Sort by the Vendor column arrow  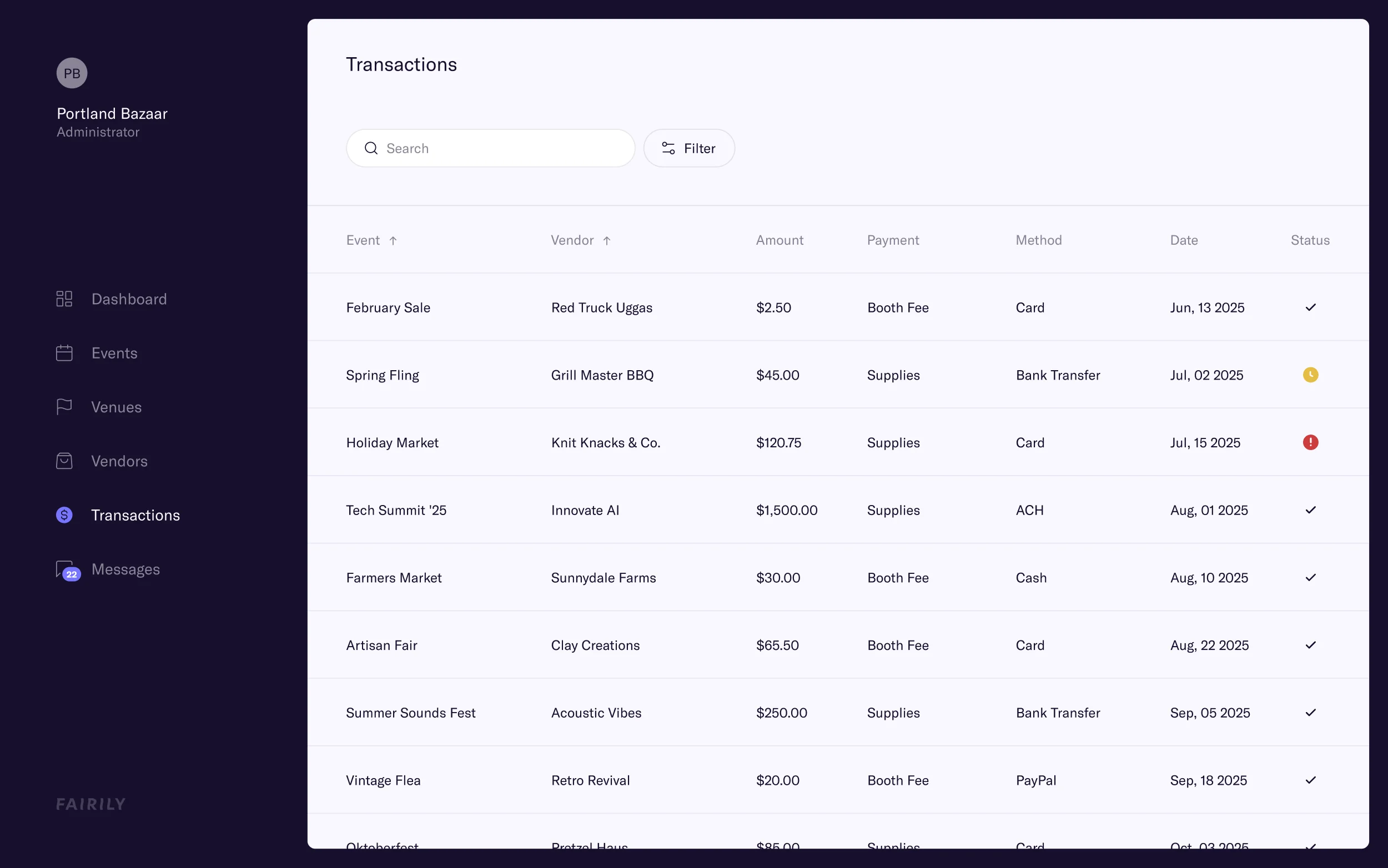[606, 240]
